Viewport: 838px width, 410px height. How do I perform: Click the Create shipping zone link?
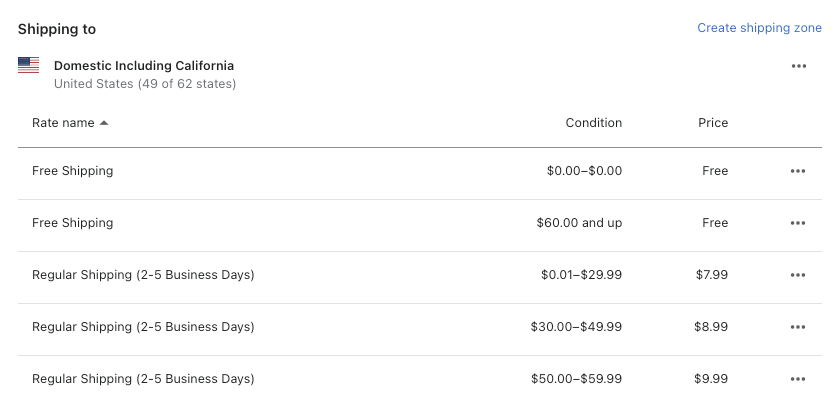click(x=759, y=28)
